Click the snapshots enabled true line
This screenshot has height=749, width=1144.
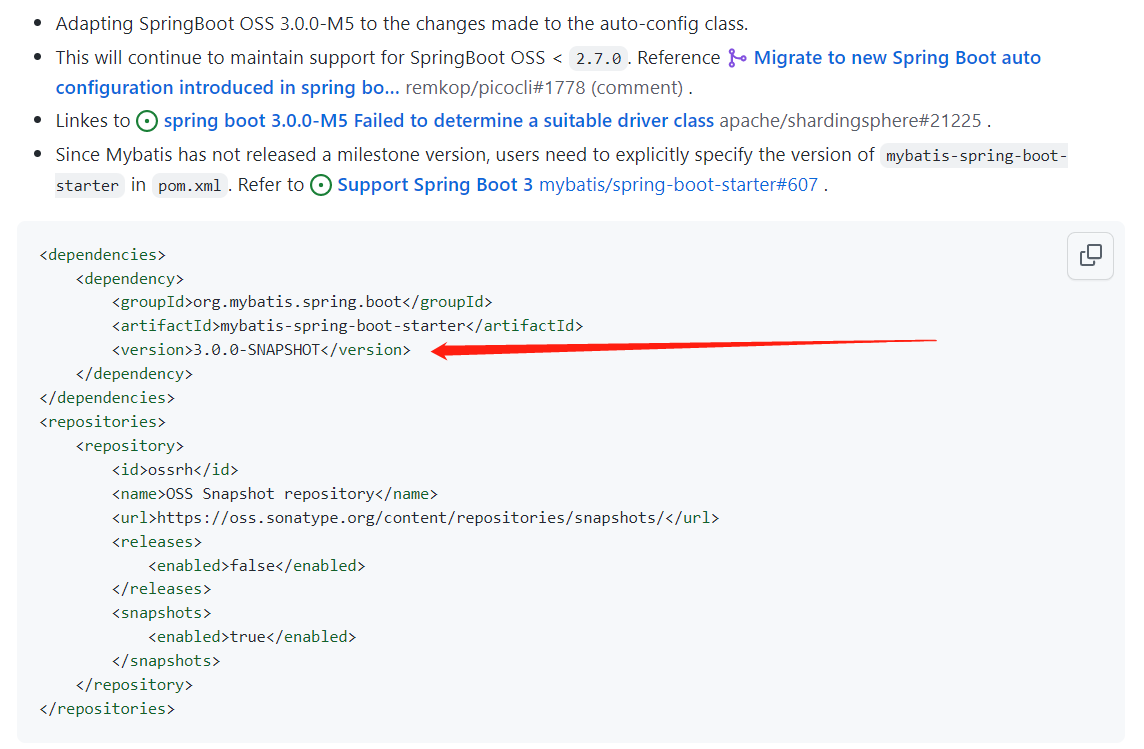(252, 636)
